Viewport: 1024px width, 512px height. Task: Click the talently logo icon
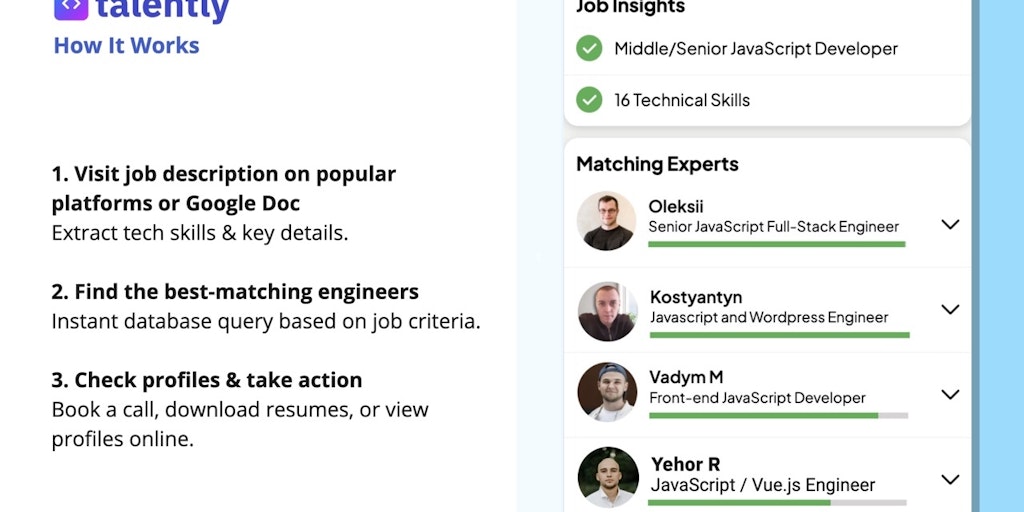pos(71,9)
